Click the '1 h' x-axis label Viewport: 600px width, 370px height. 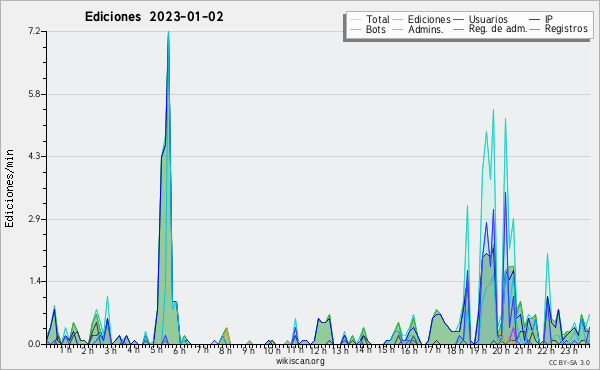[65, 350]
